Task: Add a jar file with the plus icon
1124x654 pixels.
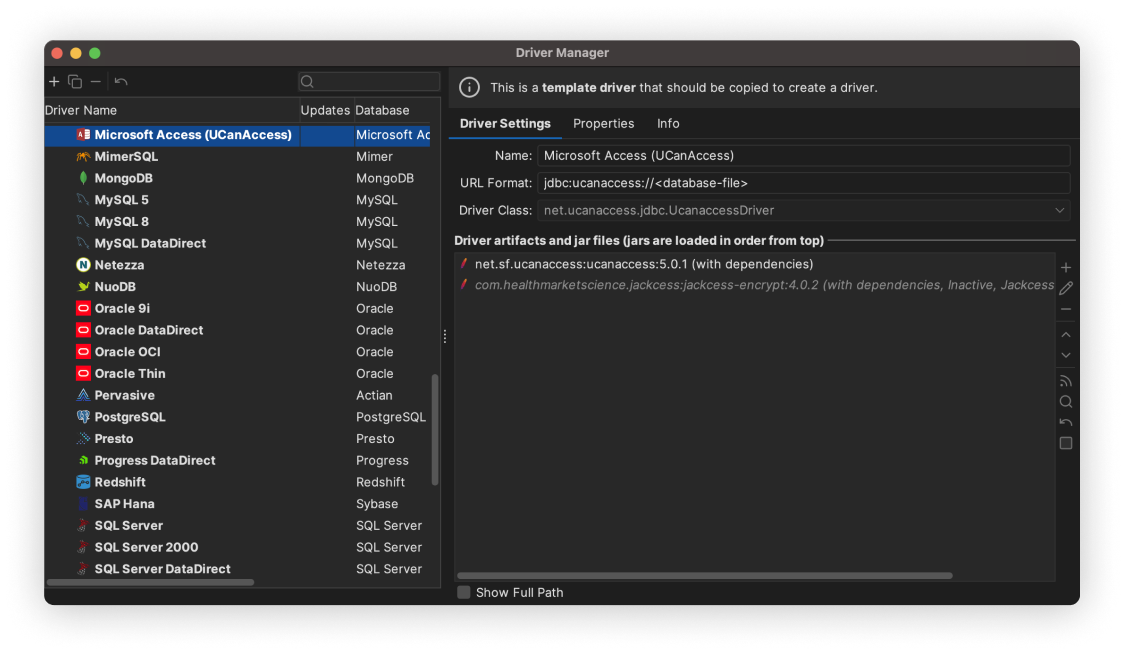Action: click(x=1066, y=267)
